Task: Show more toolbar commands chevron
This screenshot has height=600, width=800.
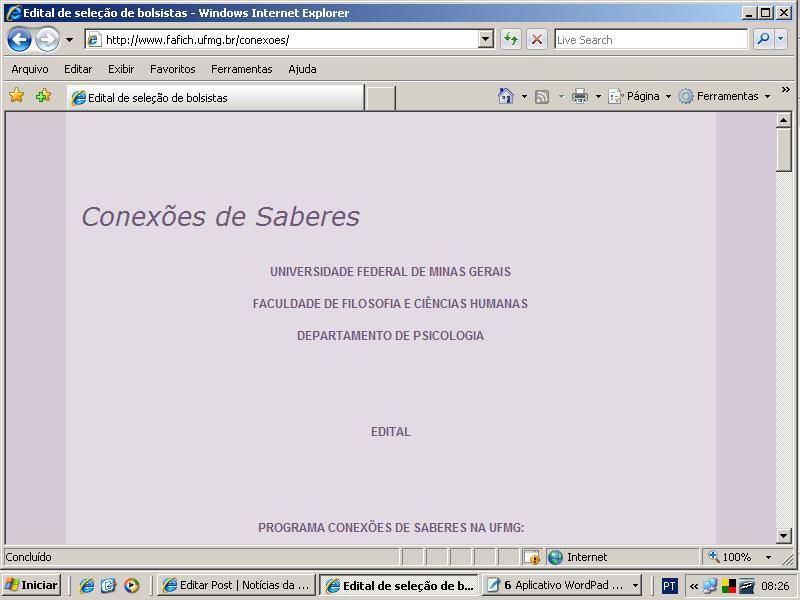Action: (786, 90)
